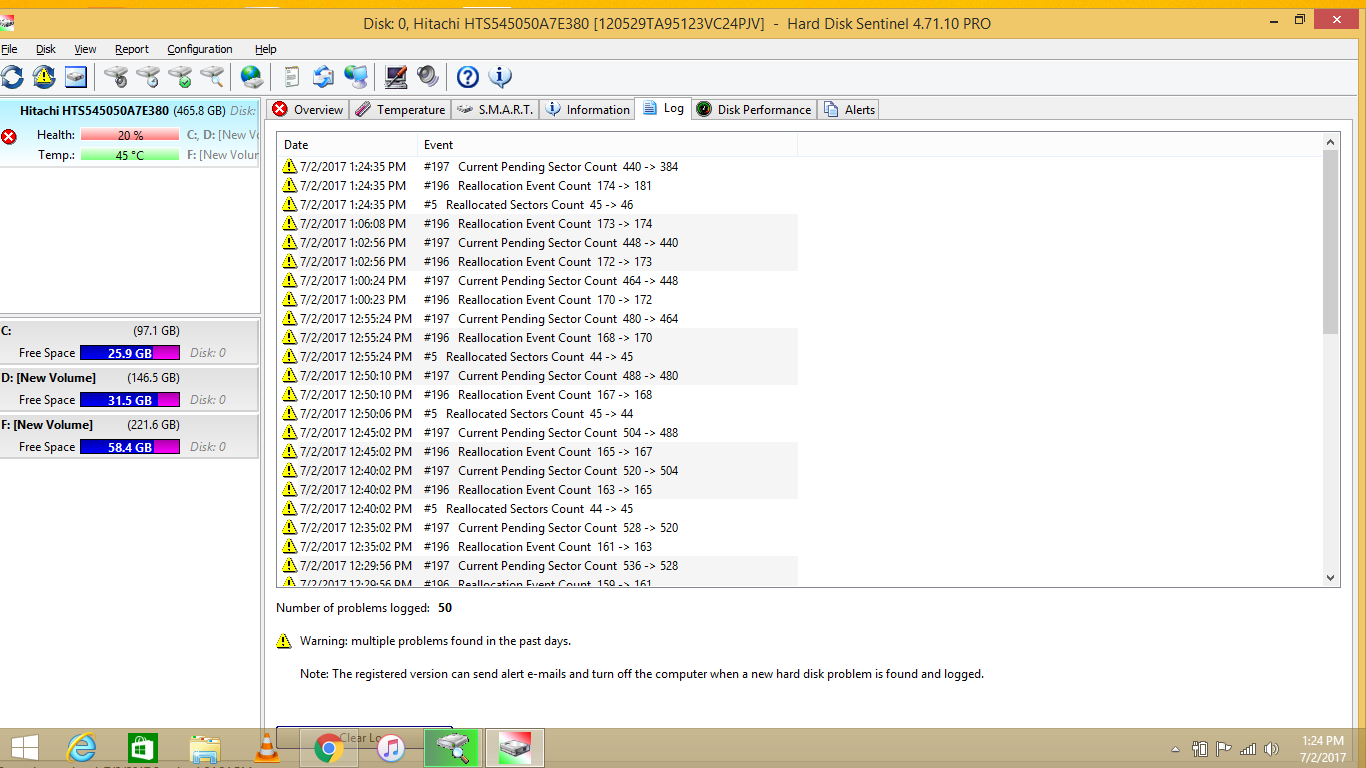Select log row Current Pending Sector Count 536 -> 528
Image resolution: width=1366 pixels, height=768 pixels.
[x=538, y=566]
